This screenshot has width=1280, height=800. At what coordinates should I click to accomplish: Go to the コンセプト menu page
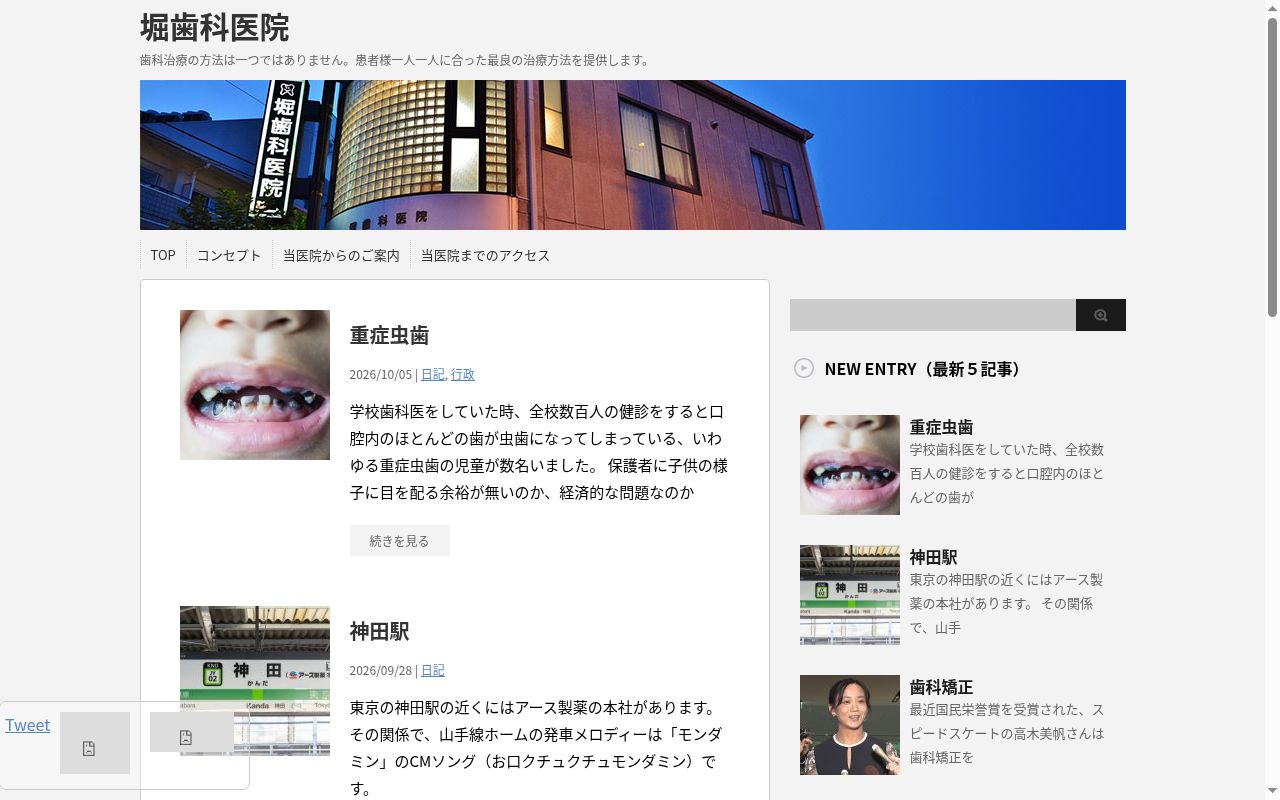[229, 255]
